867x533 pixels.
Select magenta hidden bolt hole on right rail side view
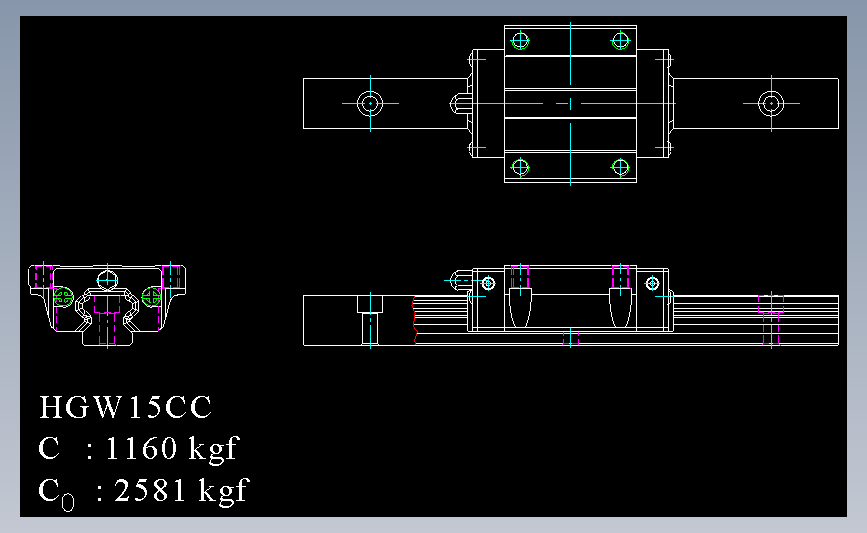771,320
